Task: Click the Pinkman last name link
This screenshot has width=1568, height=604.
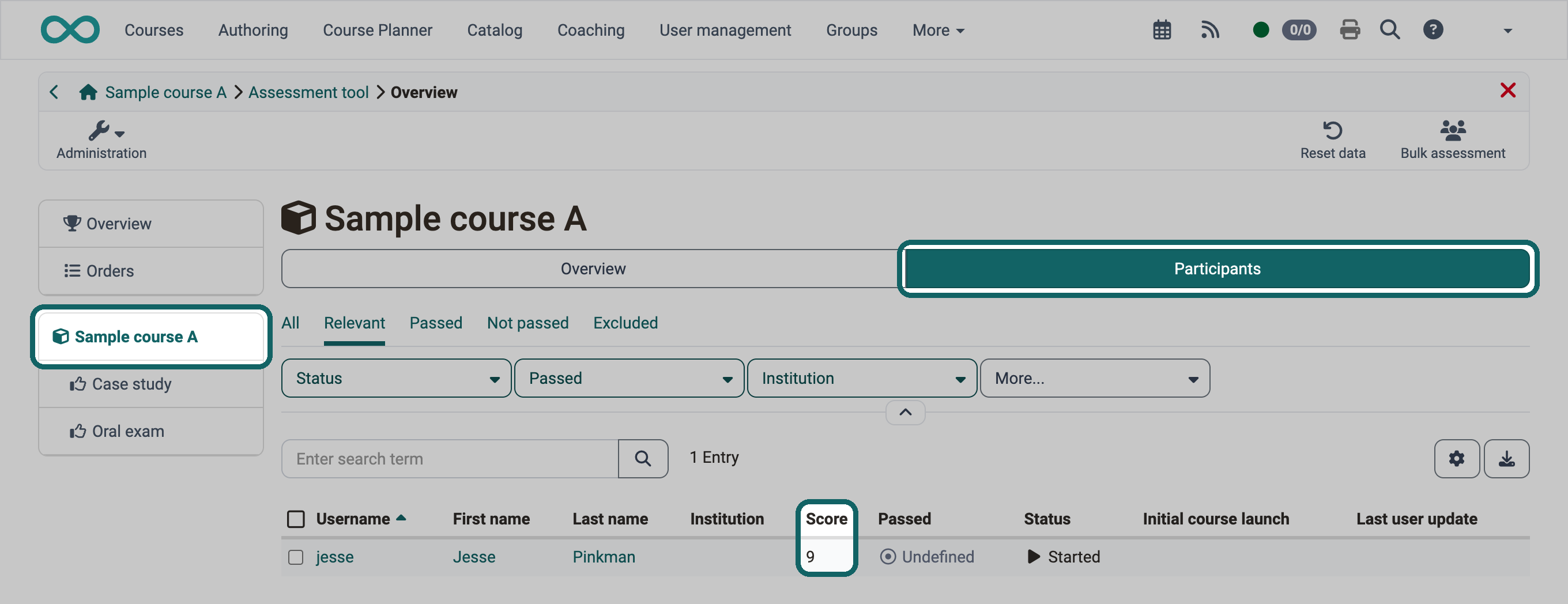Action: [x=604, y=557]
